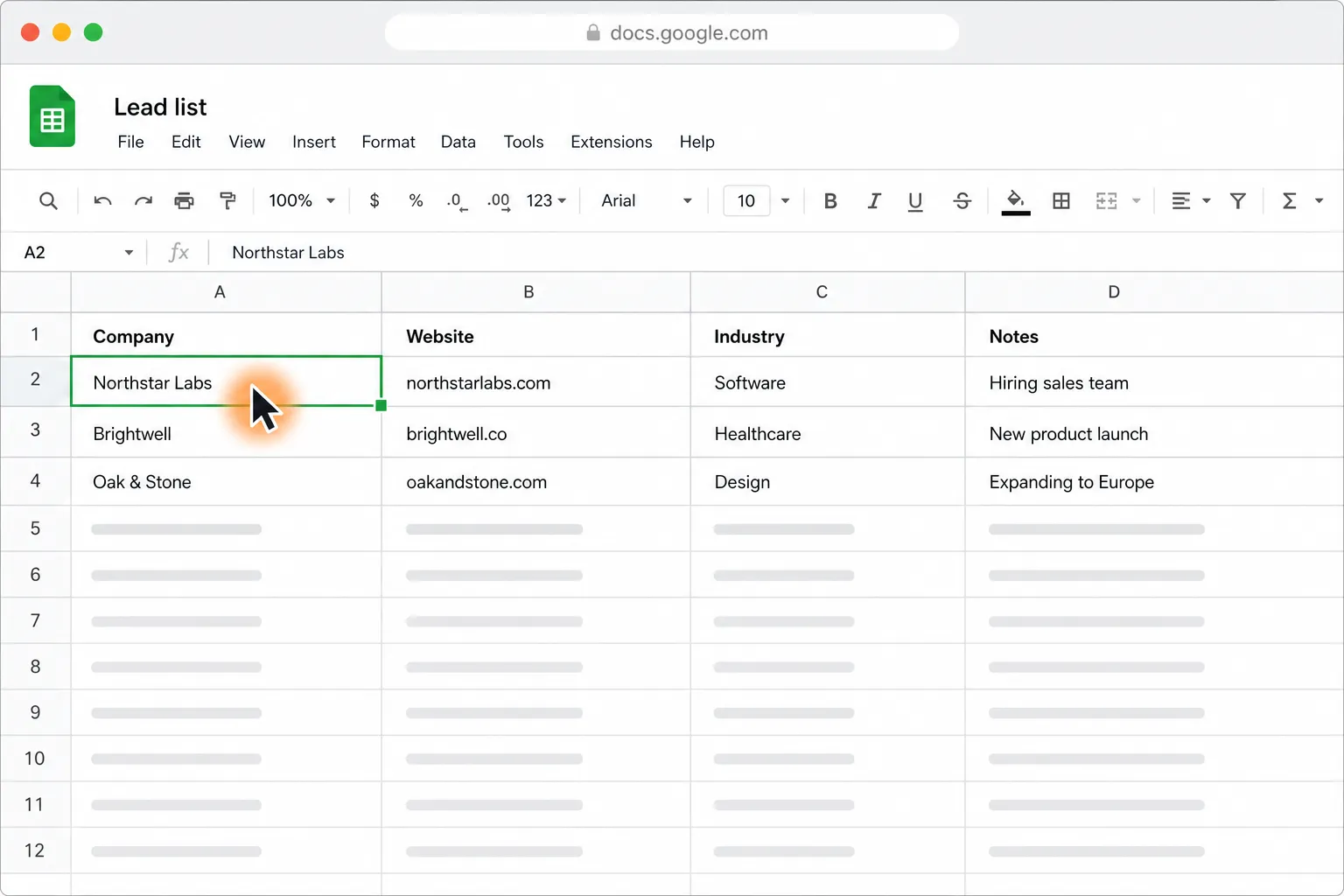
Task: Expand the font size dropdown arrow
Action: pyautogui.click(x=785, y=201)
